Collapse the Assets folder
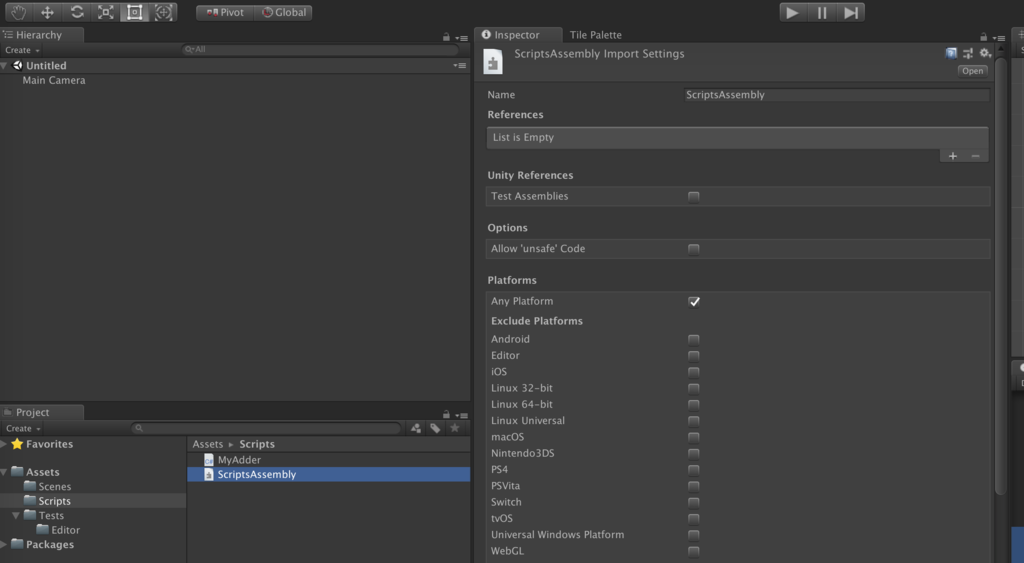Image resolution: width=1024 pixels, height=563 pixels. [x=4, y=472]
